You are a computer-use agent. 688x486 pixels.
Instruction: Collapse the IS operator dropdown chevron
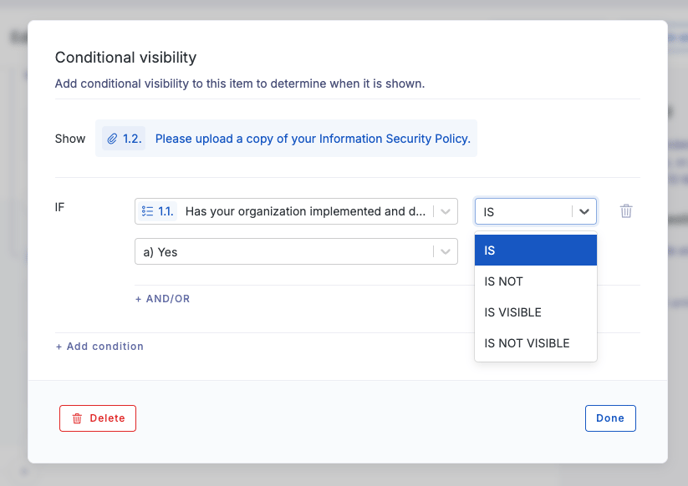click(x=584, y=211)
